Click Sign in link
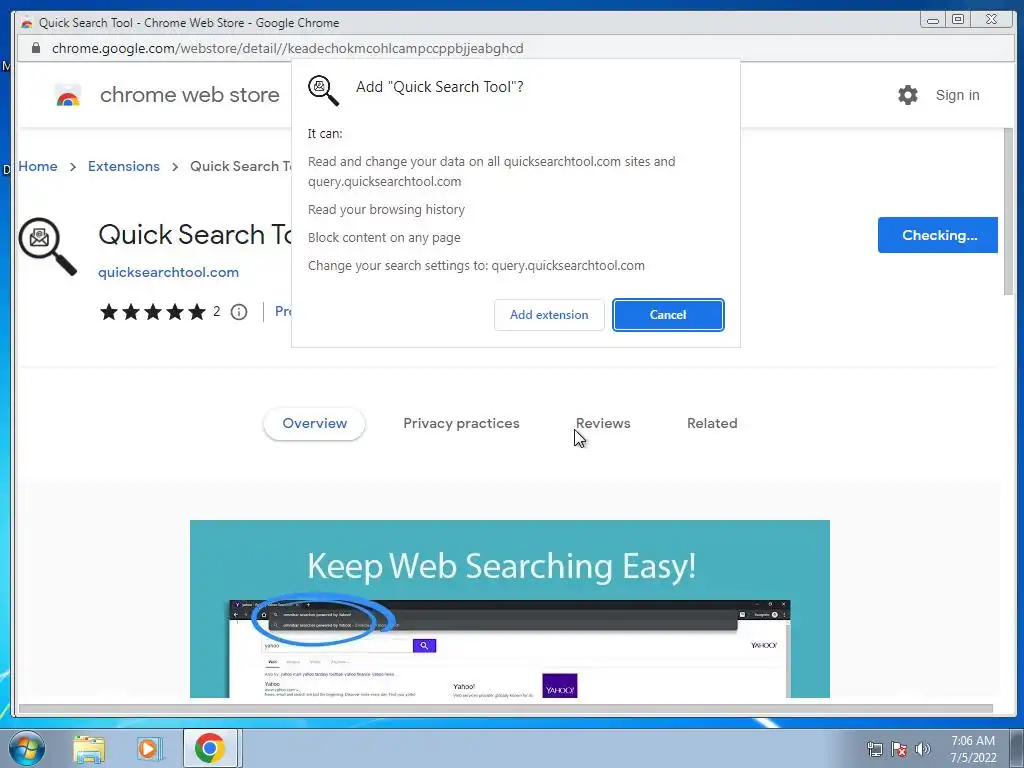 point(957,95)
